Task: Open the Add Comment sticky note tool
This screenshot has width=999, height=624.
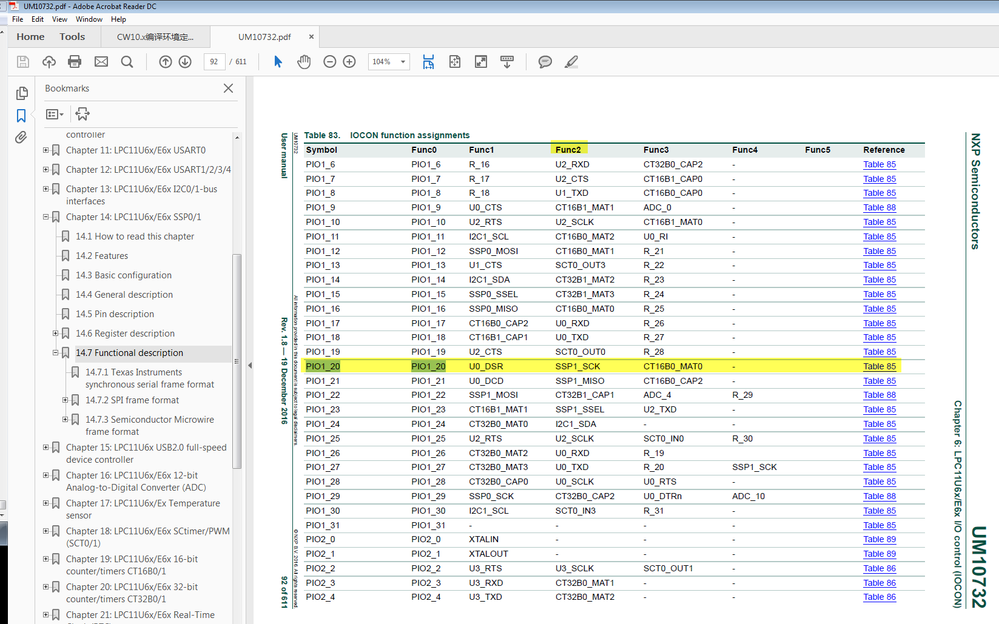Action: (x=545, y=62)
